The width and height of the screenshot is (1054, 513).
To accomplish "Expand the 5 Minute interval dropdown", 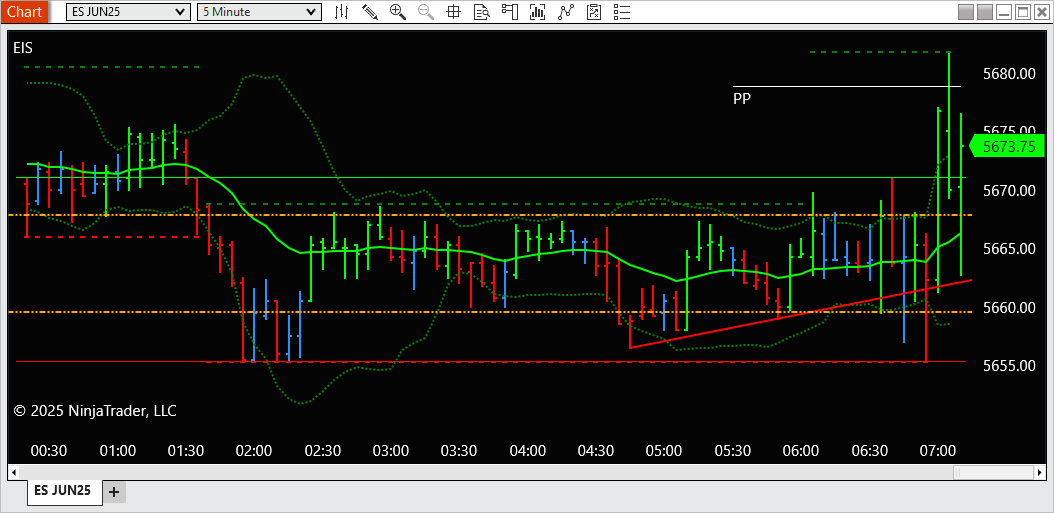I will click(259, 11).
